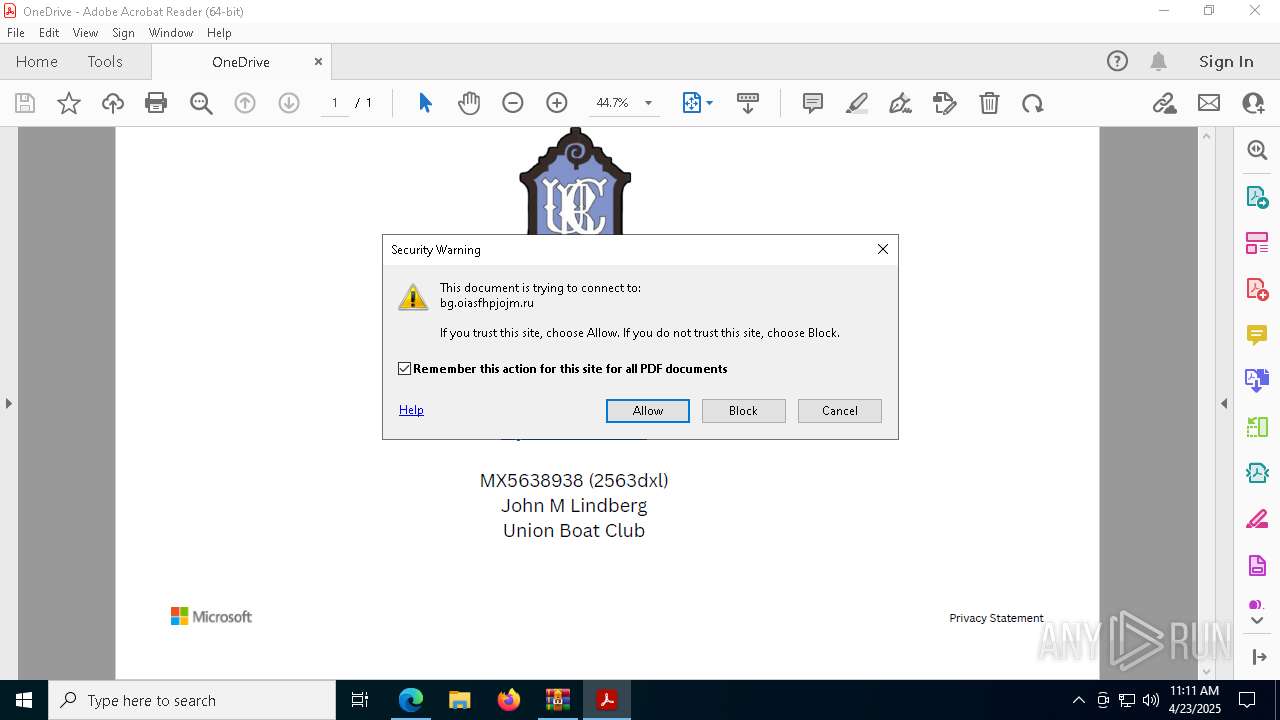
Task: Share a link to this file
Action: pyautogui.click(x=1164, y=103)
